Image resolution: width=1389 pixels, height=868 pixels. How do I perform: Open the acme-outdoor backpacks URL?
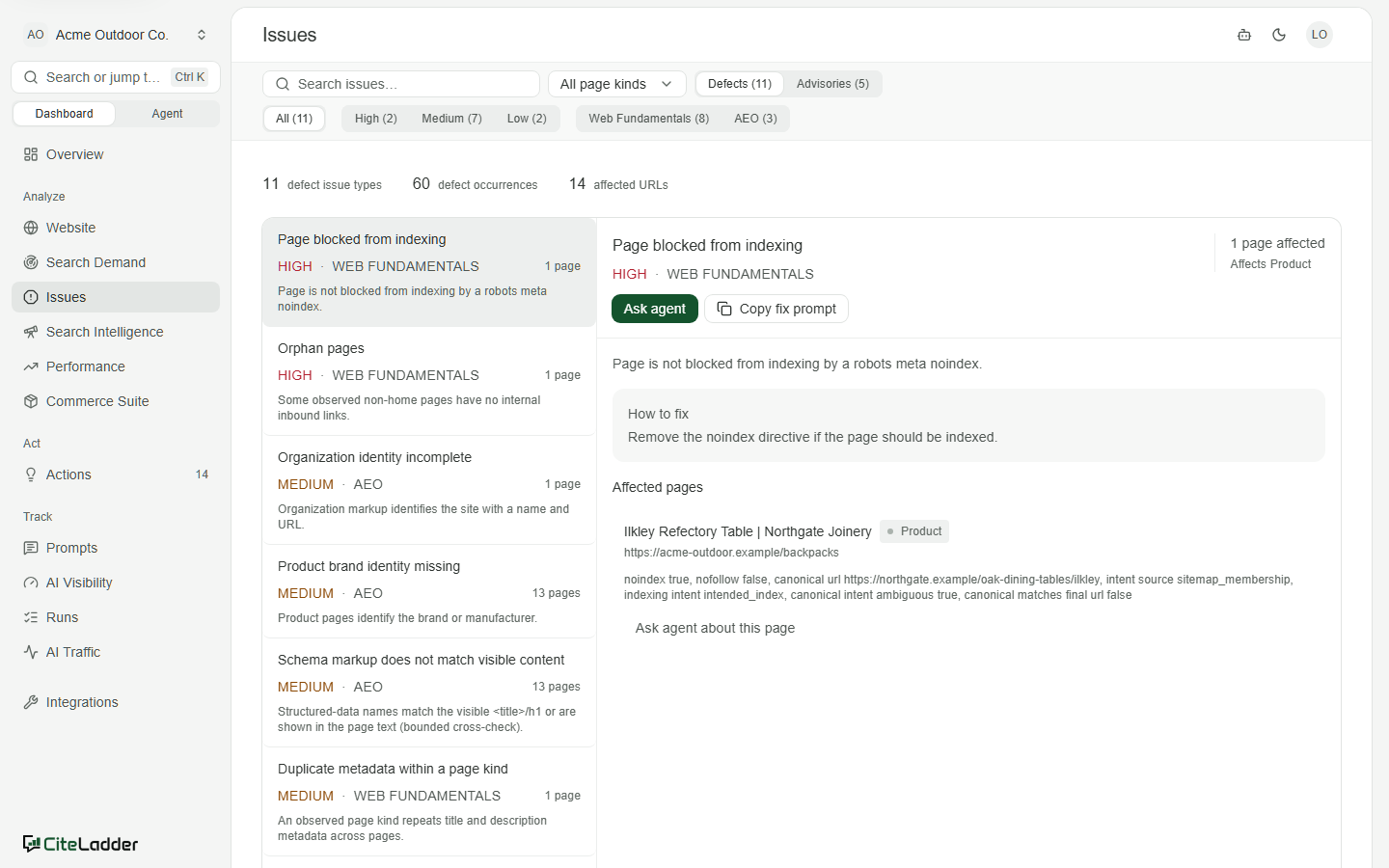coord(731,553)
